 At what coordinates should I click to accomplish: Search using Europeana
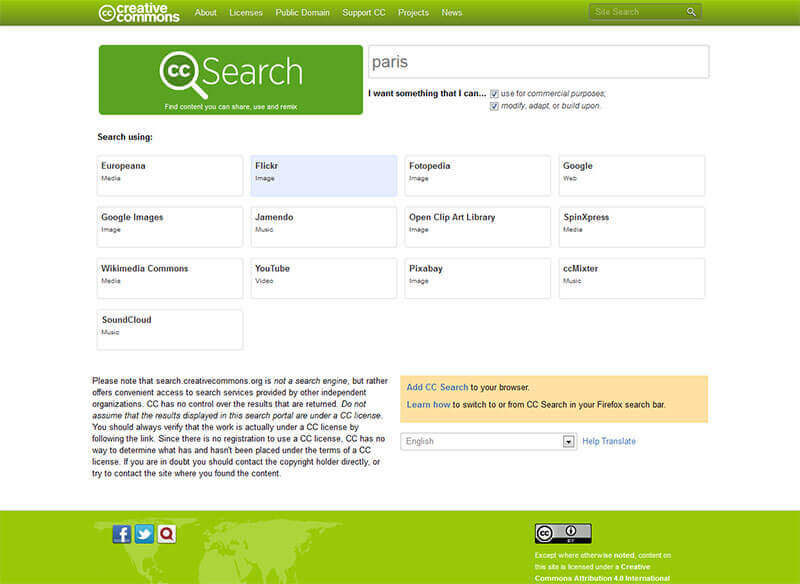tap(170, 175)
